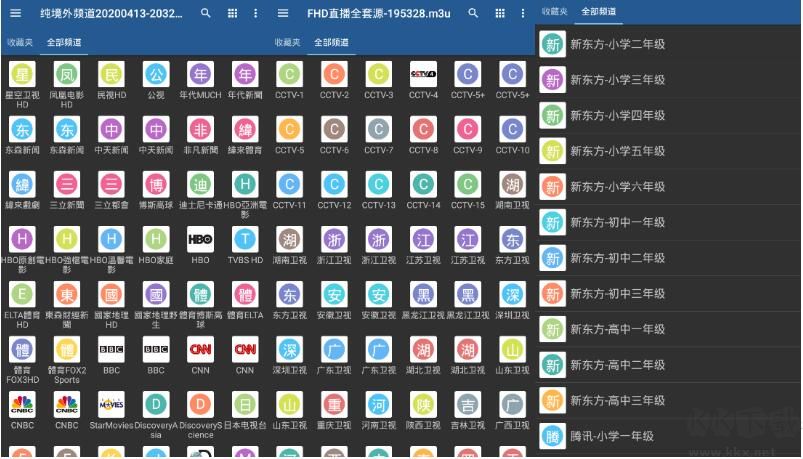Choose 新东方-高中三年级 list entry
The width and height of the screenshot is (803, 459).
[x=668, y=400]
